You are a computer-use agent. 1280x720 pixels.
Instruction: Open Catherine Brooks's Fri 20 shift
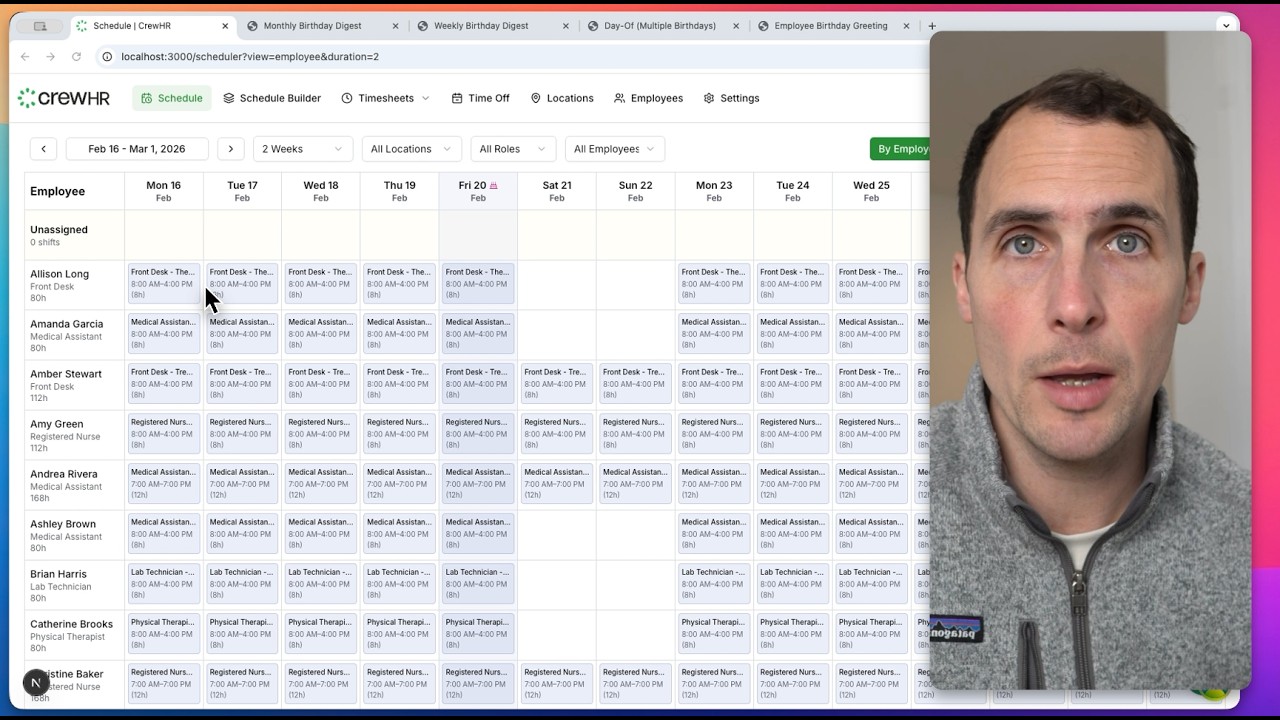(x=478, y=634)
